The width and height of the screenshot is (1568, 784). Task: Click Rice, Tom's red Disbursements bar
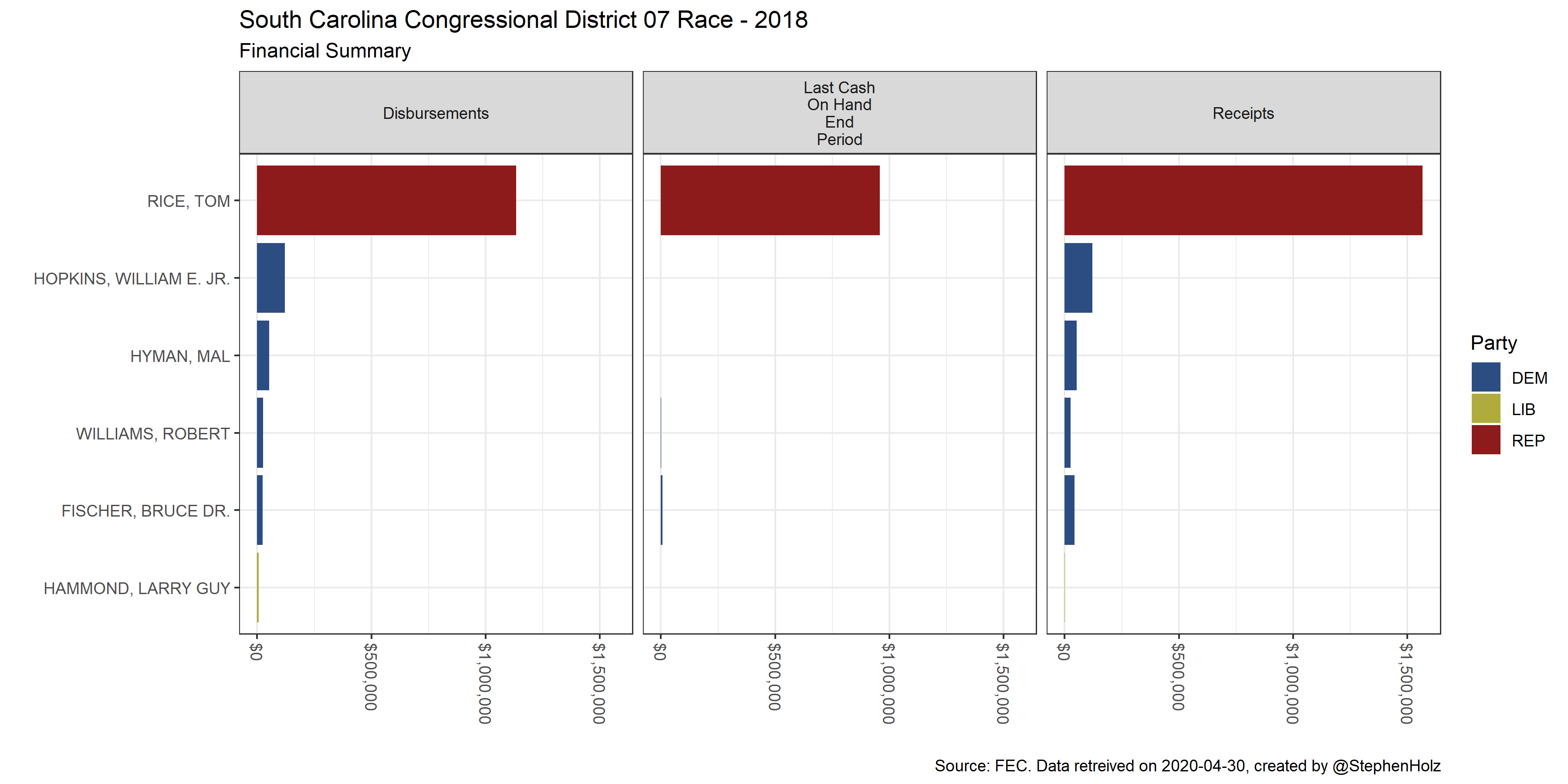click(x=386, y=200)
